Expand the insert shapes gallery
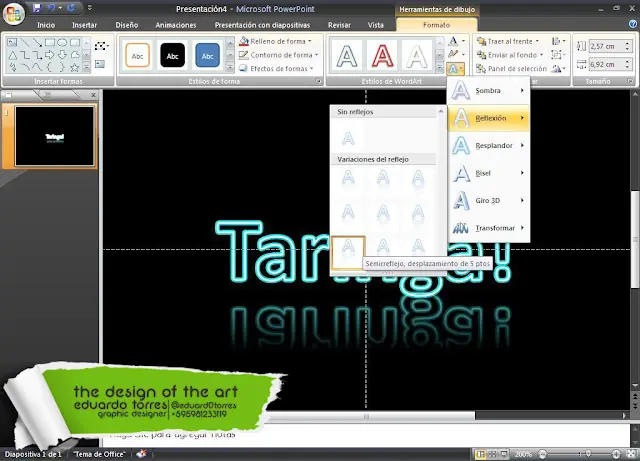Screen dimensions: 640x461 pos(87,67)
